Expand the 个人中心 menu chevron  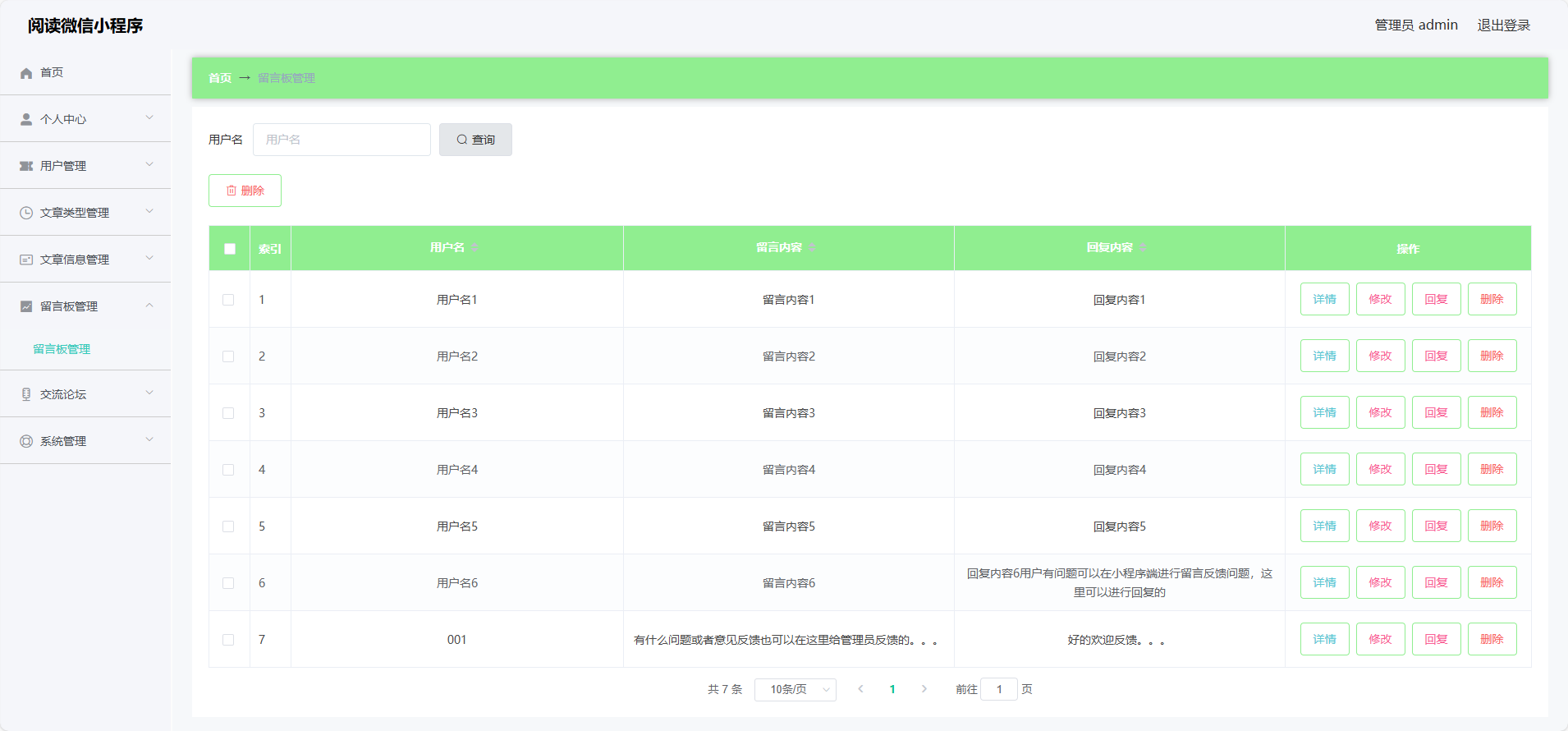coord(149,118)
